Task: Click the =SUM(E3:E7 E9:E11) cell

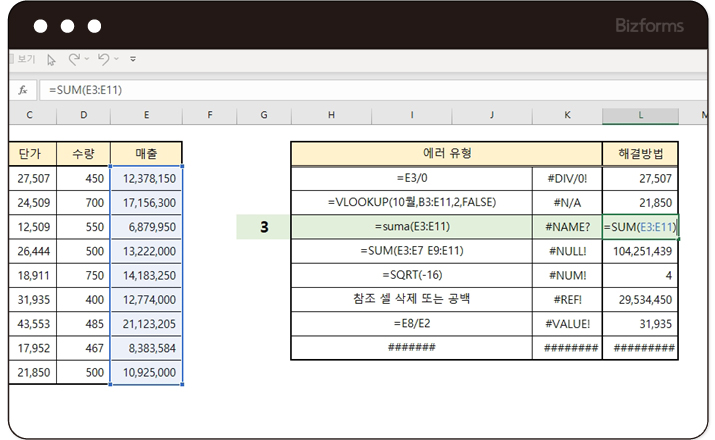Action: [x=412, y=251]
